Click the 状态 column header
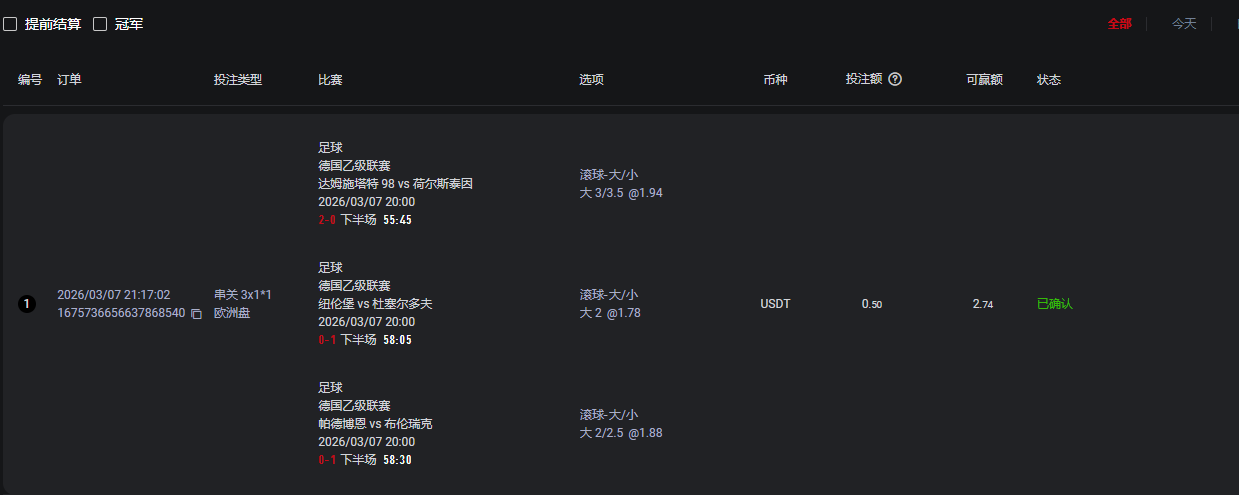This screenshot has width=1239, height=495. coord(1049,80)
